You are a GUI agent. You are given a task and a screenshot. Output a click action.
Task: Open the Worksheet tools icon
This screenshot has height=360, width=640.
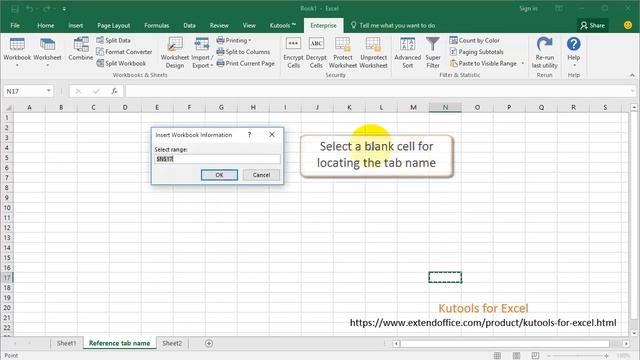click(x=47, y=51)
